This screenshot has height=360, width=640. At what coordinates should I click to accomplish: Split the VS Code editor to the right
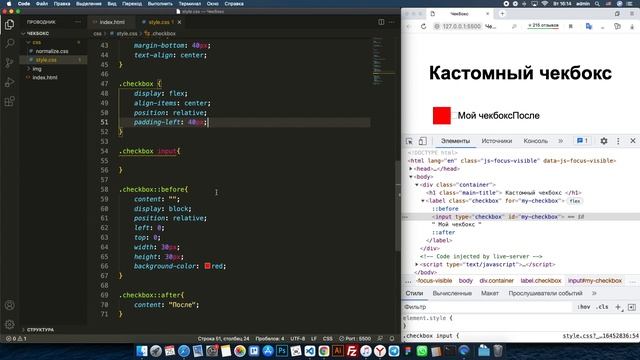(x=381, y=22)
